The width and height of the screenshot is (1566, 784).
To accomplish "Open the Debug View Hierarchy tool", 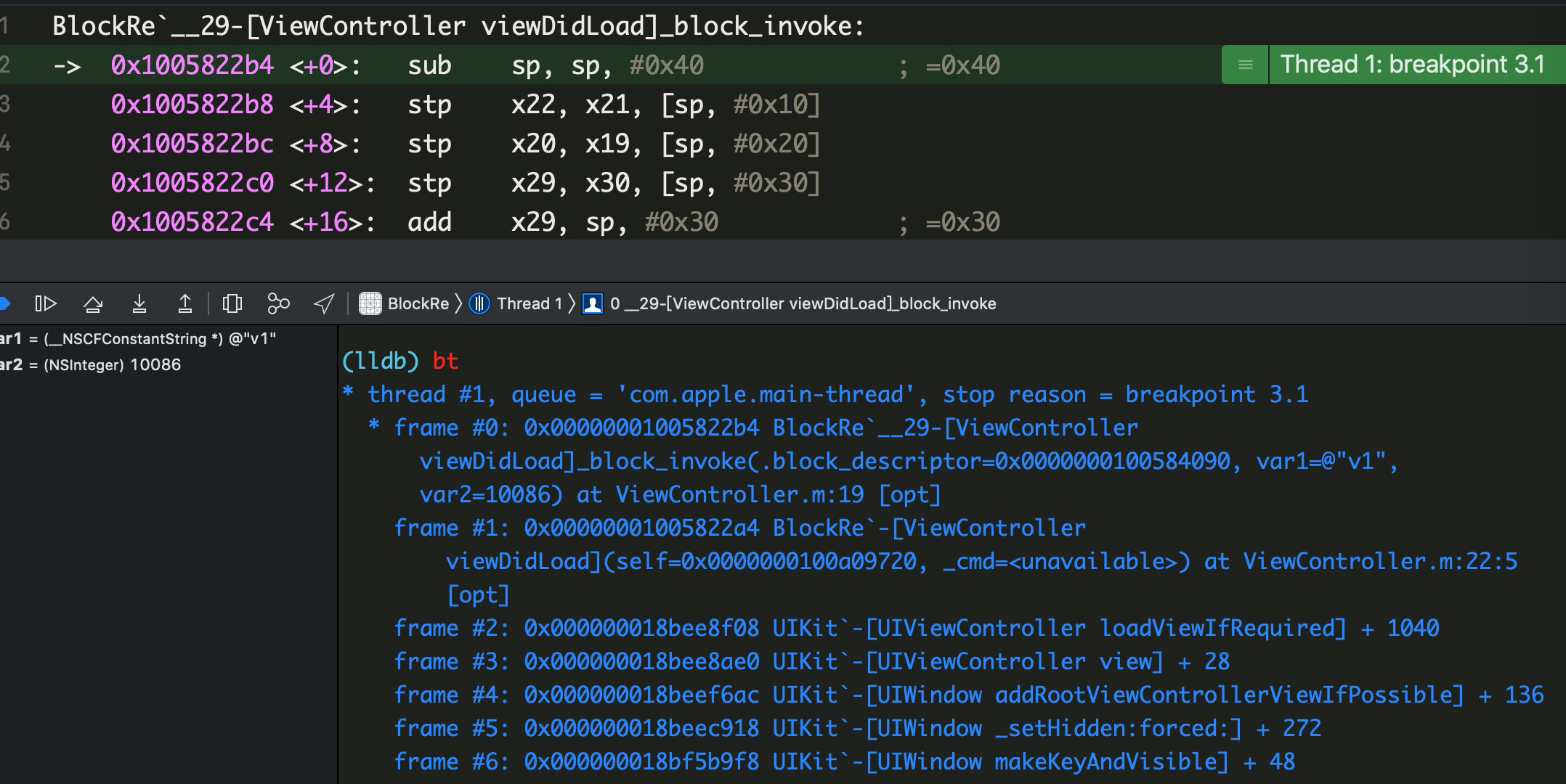I will 232,303.
